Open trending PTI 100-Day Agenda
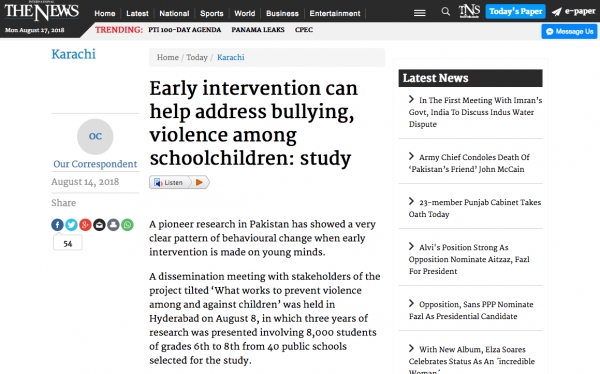The width and height of the screenshot is (600, 374). pos(184,30)
